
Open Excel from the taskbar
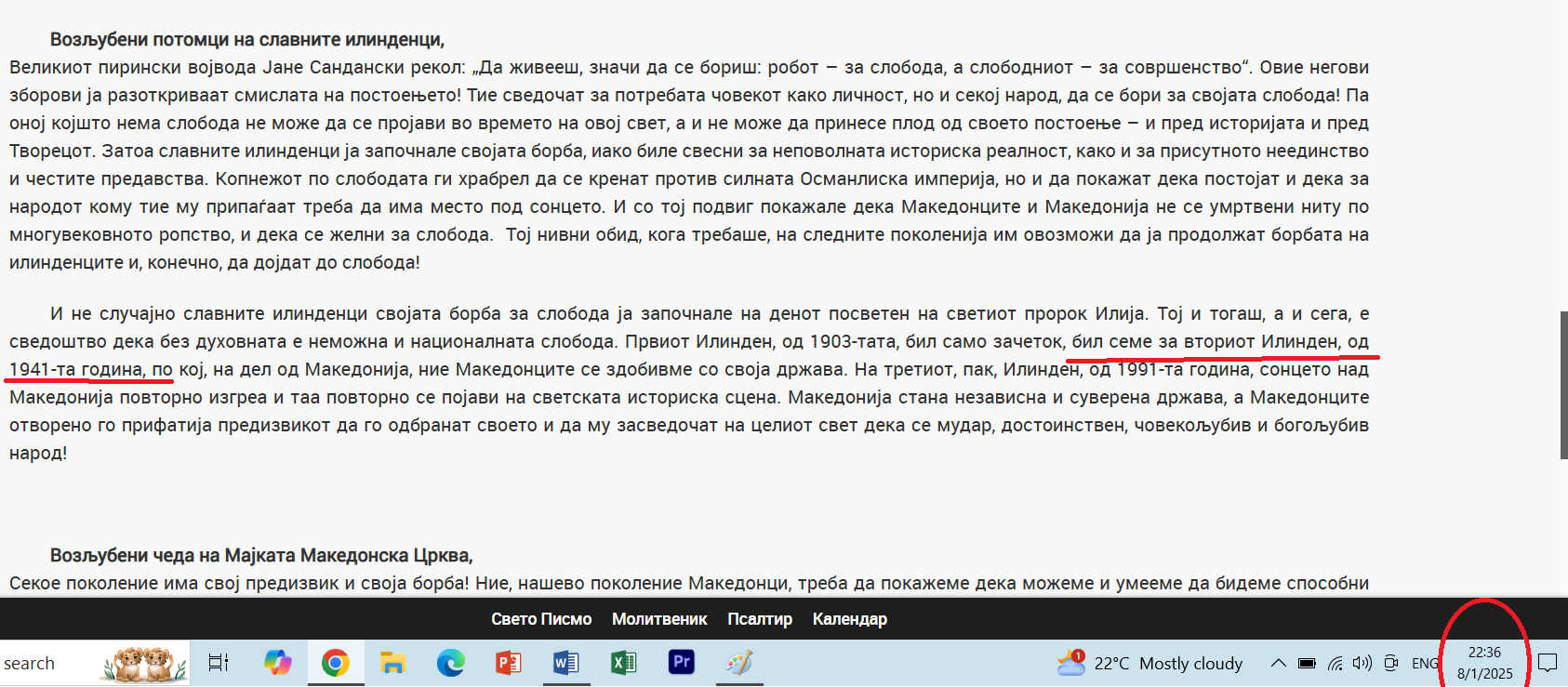point(623,663)
